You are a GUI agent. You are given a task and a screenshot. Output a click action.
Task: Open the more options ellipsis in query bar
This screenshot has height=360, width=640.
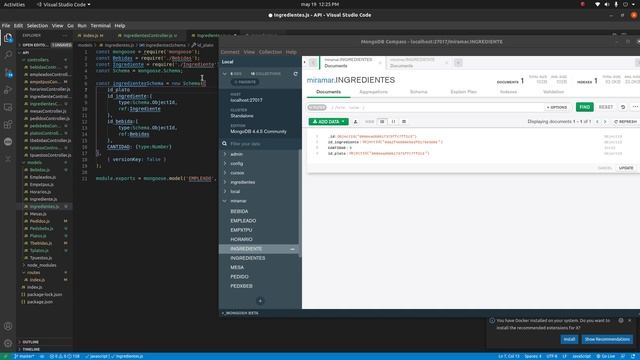[635, 107]
